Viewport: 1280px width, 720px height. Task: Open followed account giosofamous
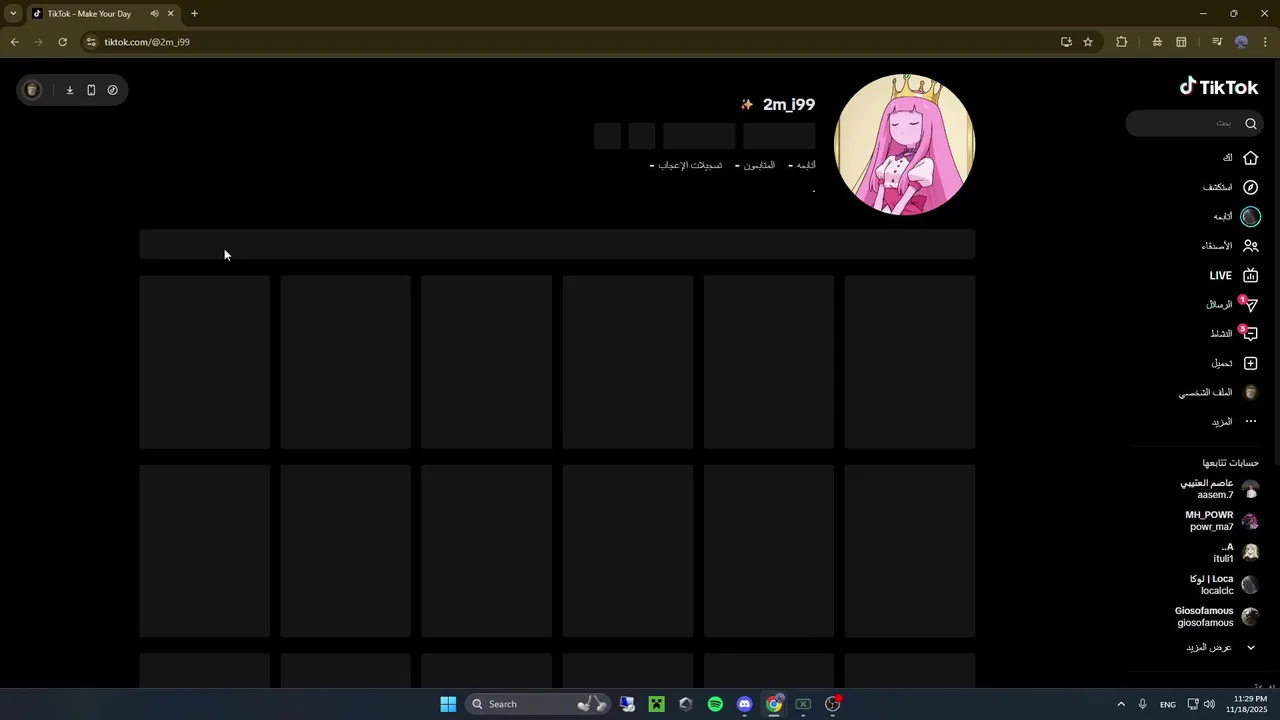[x=1217, y=617]
